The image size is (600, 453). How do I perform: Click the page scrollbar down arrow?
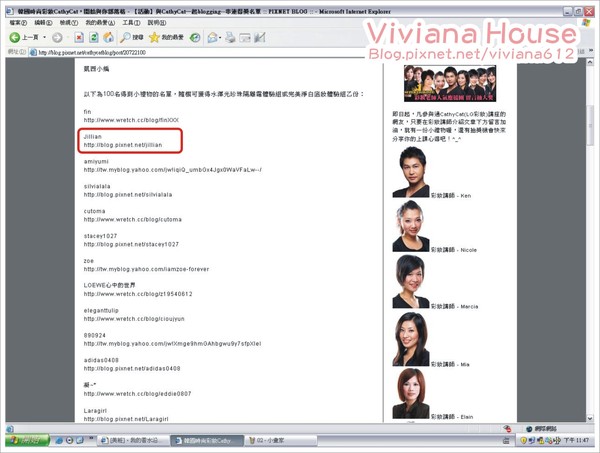pos(590,418)
